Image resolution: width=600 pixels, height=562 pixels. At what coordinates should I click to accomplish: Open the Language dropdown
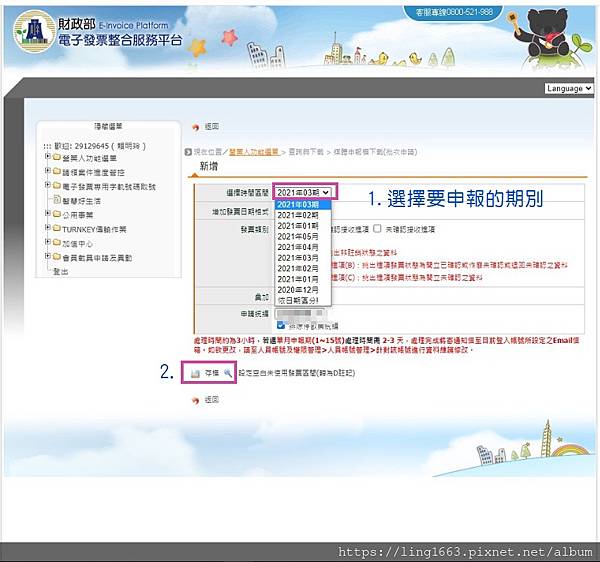click(x=568, y=88)
